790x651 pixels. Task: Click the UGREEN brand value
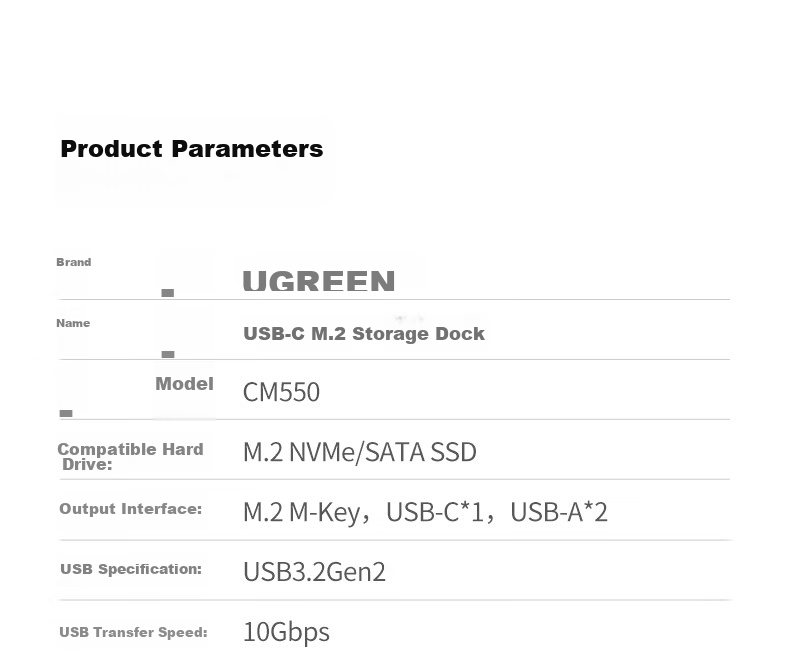click(x=319, y=281)
